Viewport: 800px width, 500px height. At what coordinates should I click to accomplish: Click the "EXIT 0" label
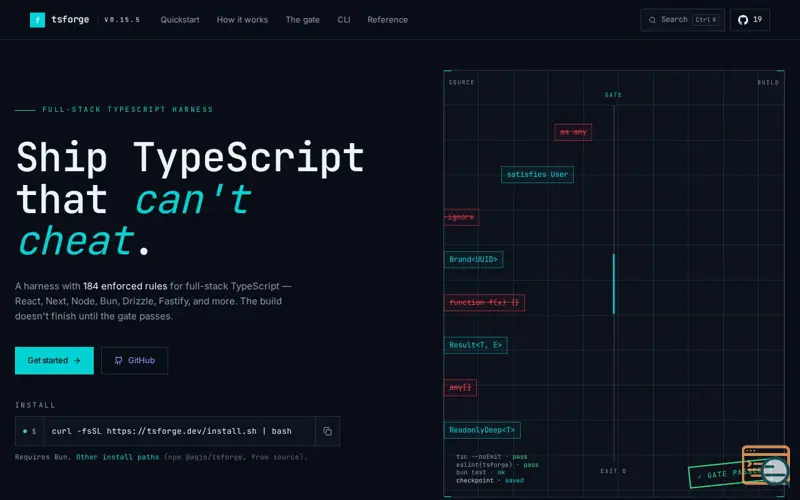(613, 471)
